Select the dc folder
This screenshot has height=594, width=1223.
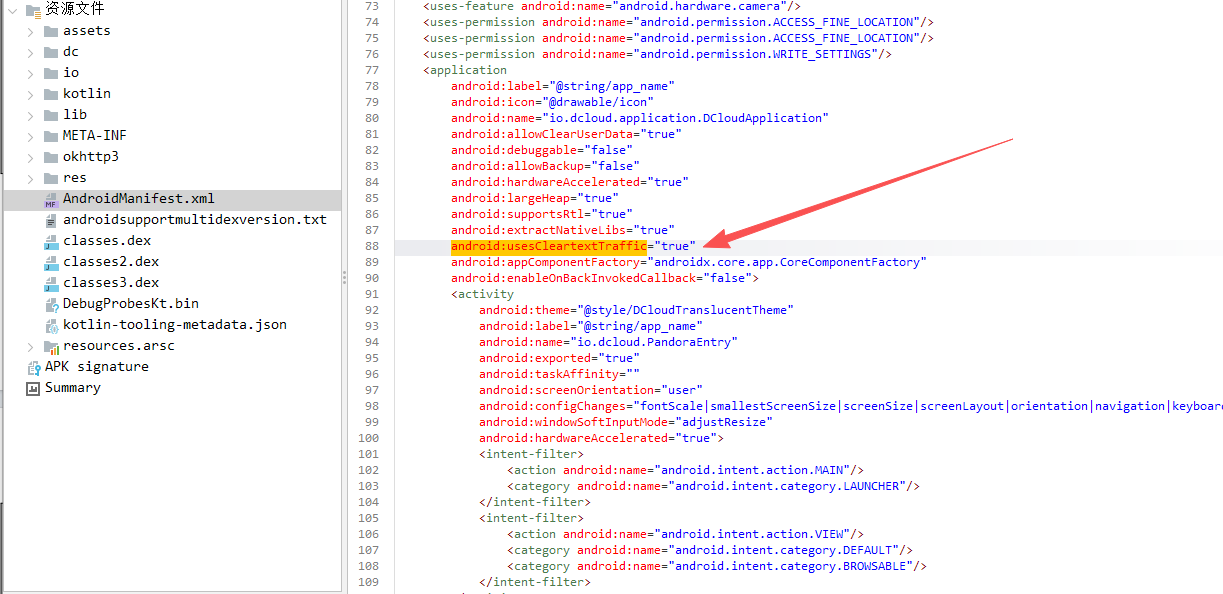tap(71, 52)
